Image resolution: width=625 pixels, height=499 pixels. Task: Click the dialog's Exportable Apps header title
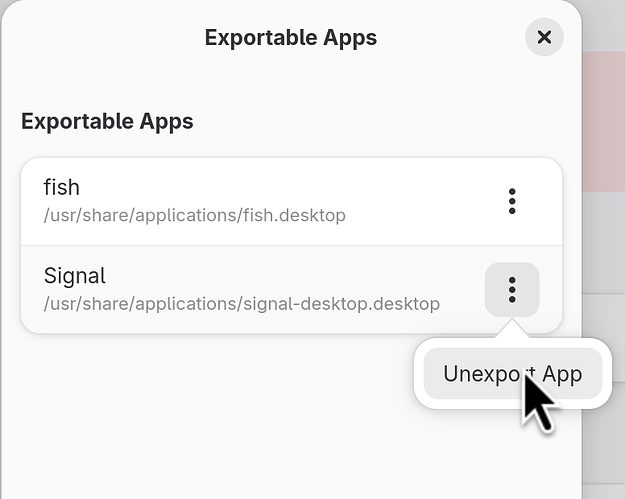pos(291,38)
